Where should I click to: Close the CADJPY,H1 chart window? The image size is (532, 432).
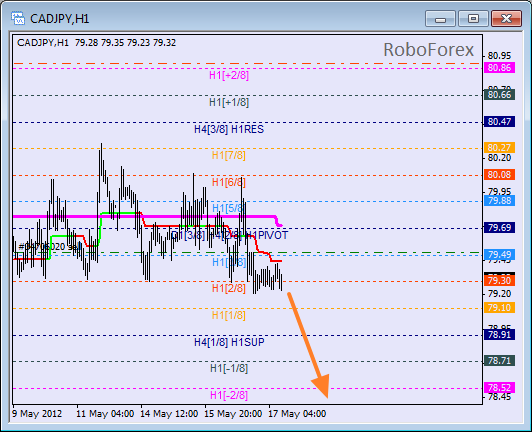coord(506,18)
